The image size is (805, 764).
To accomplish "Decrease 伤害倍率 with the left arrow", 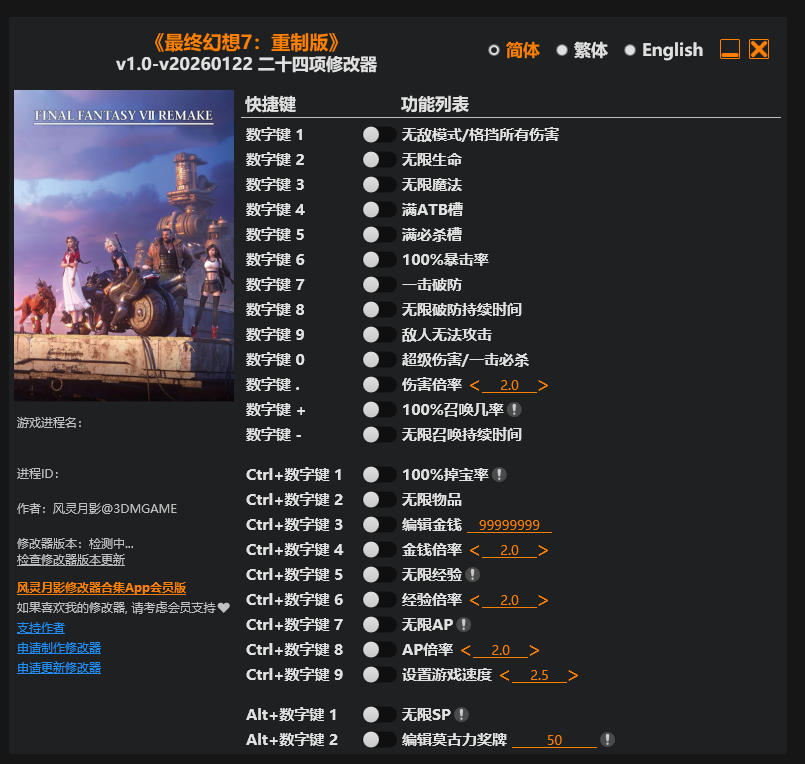I will pyautogui.click(x=474, y=385).
